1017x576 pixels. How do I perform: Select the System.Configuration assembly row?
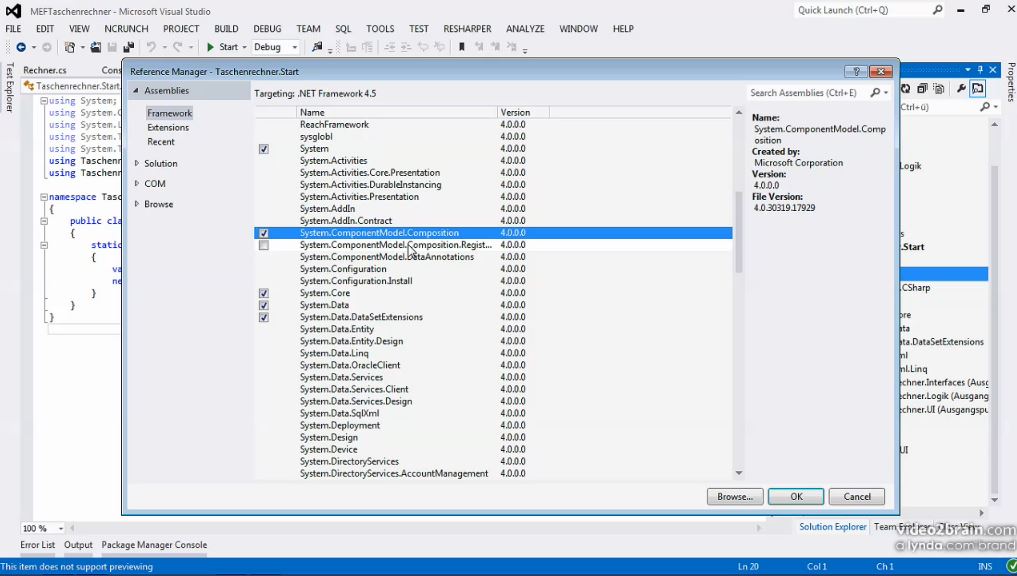(x=493, y=269)
